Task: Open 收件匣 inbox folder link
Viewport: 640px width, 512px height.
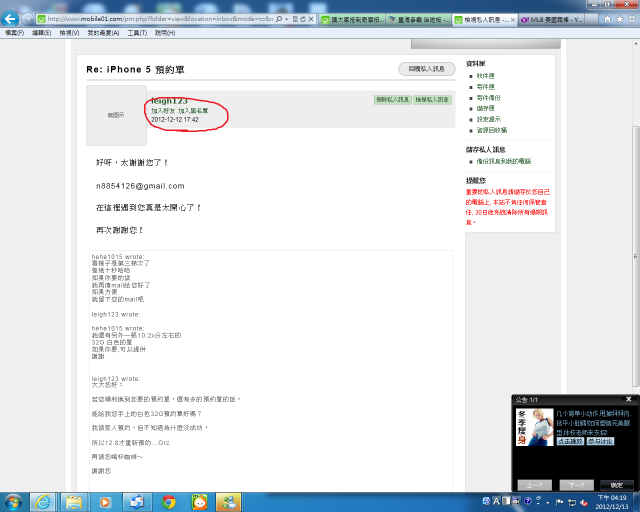Action: [x=486, y=76]
